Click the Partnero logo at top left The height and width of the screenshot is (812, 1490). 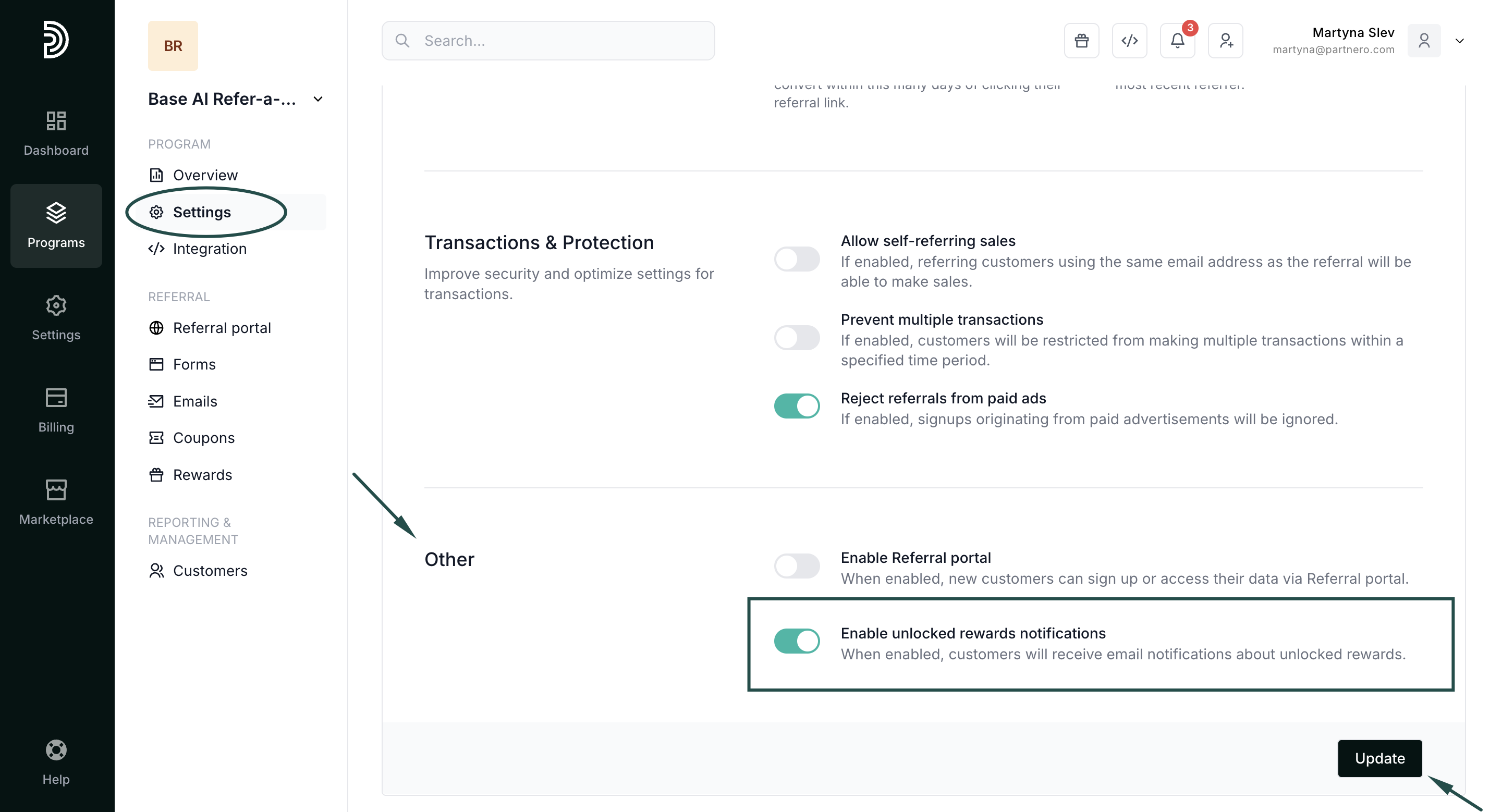[x=56, y=39]
